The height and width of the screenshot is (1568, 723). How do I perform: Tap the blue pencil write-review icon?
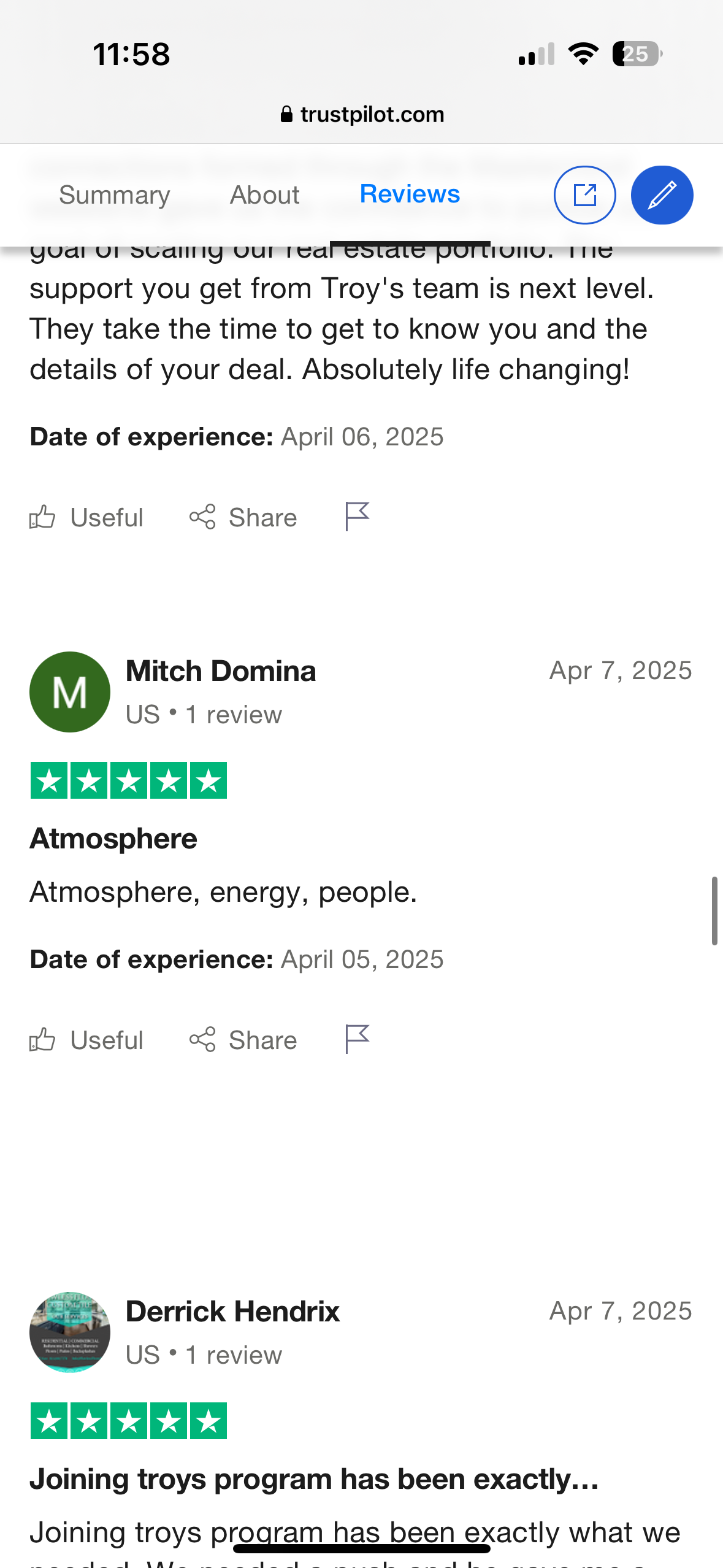click(x=662, y=195)
